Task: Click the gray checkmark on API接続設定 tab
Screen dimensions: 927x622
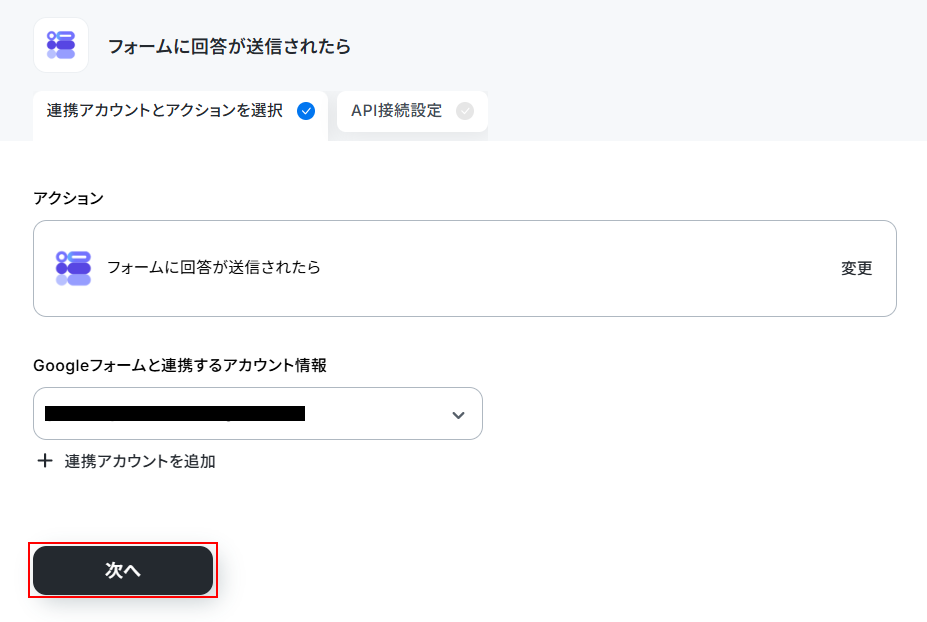Action: pyautogui.click(x=465, y=111)
